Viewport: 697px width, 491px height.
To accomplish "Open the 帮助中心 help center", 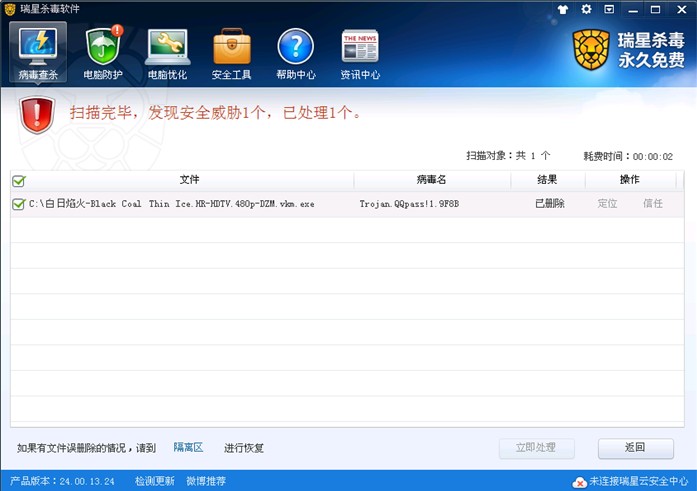I will tap(295, 53).
